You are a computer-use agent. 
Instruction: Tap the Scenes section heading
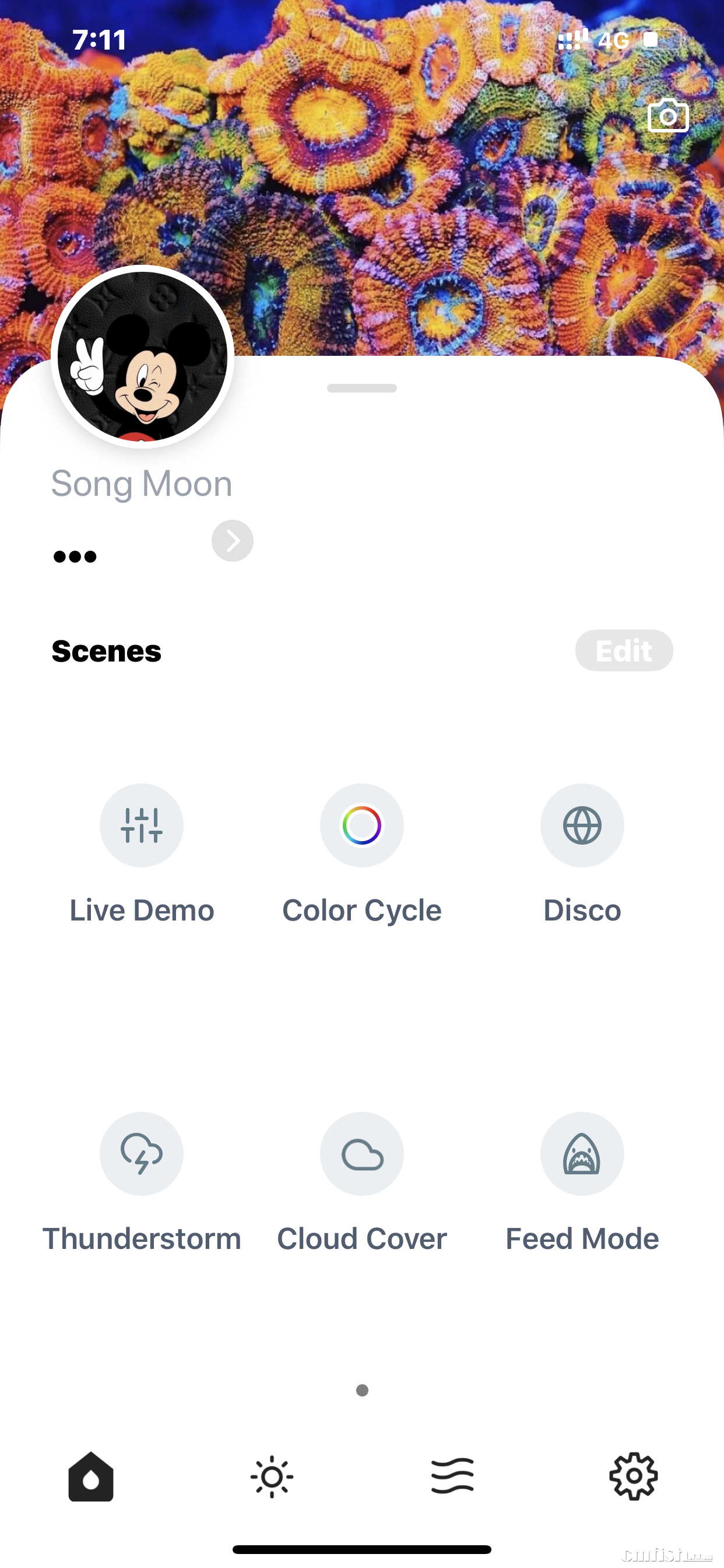click(107, 650)
